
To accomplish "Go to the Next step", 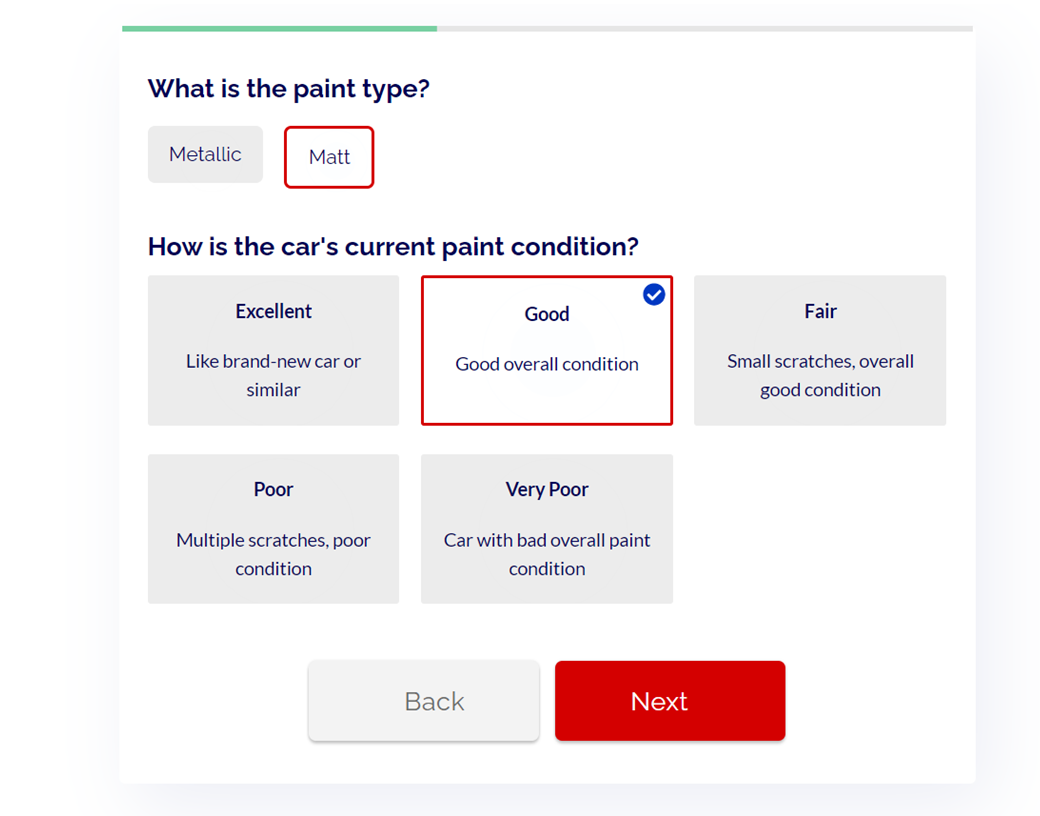I will tap(670, 701).
